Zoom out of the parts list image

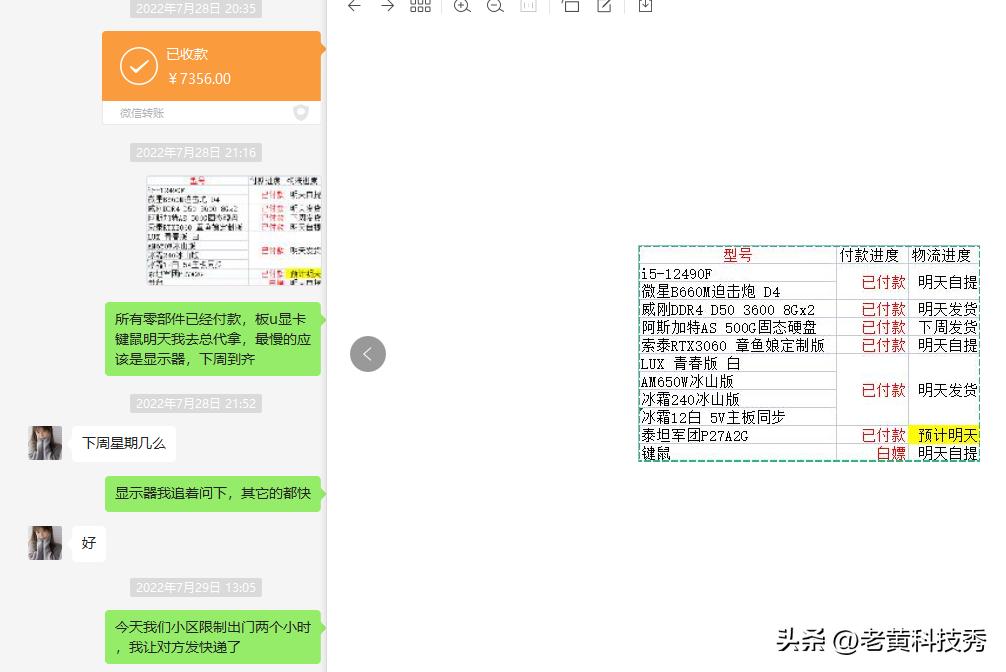click(x=494, y=7)
